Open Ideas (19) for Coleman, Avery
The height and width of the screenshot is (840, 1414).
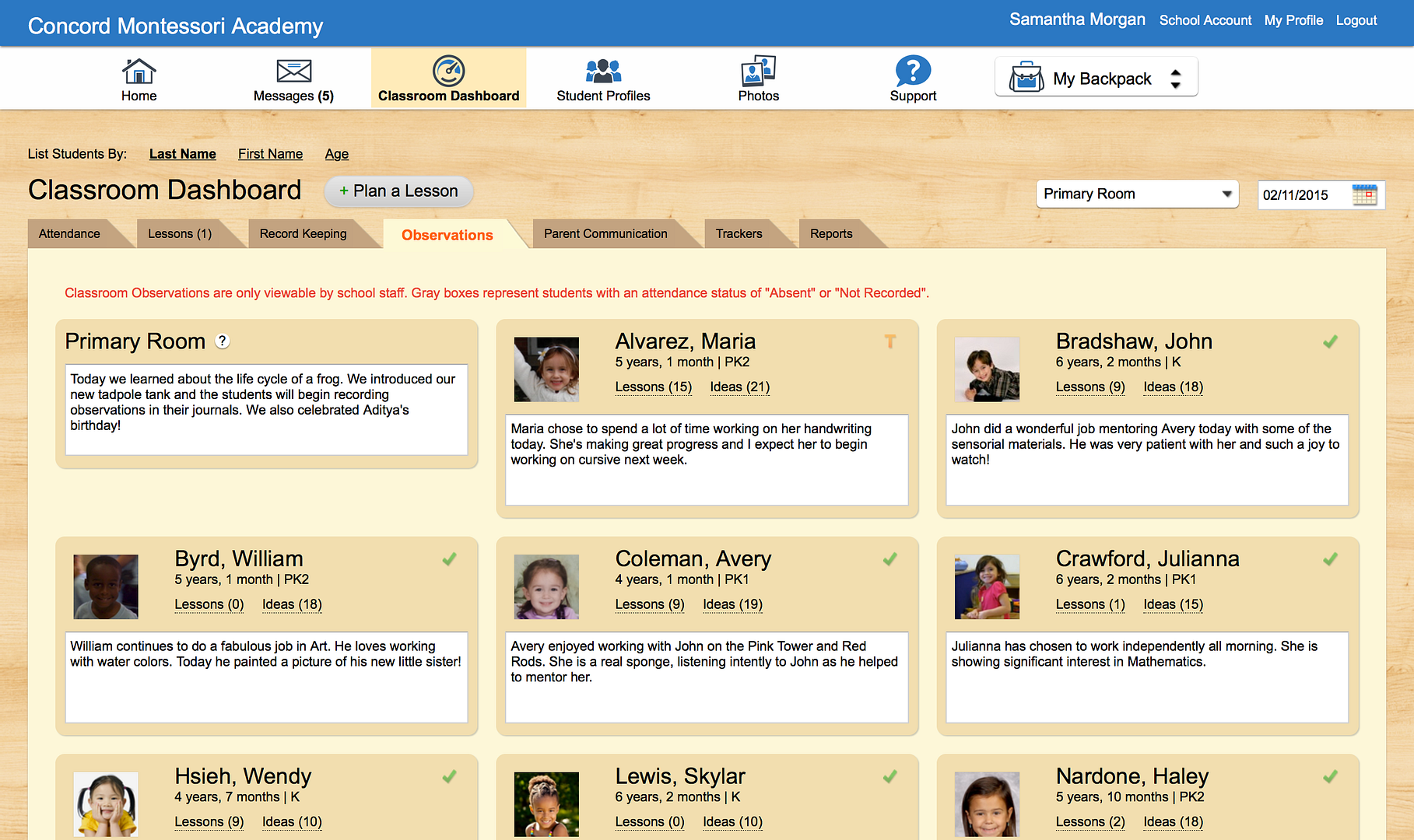click(x=732, y=604)
